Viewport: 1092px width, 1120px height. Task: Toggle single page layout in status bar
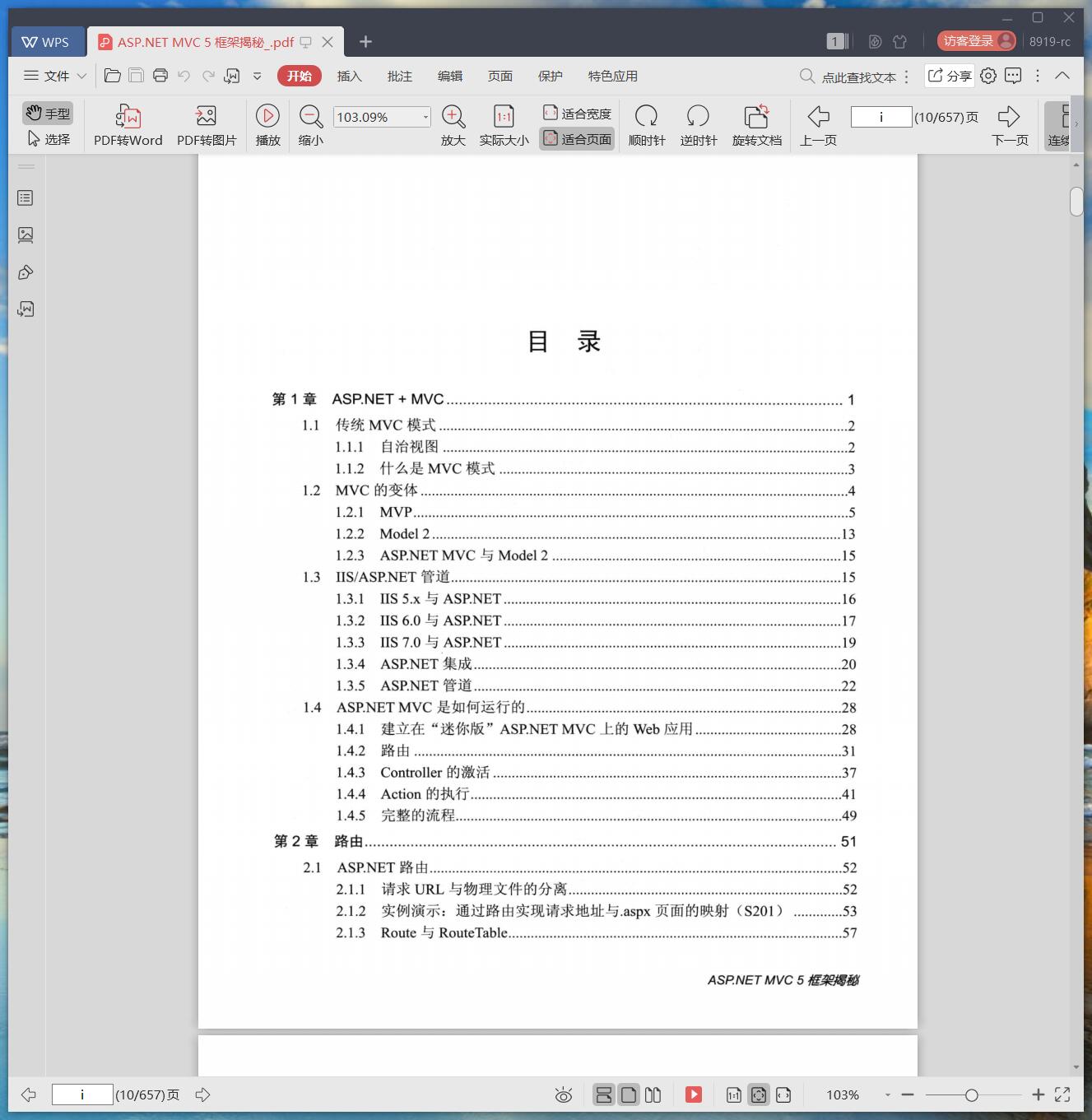point(629,1094)
